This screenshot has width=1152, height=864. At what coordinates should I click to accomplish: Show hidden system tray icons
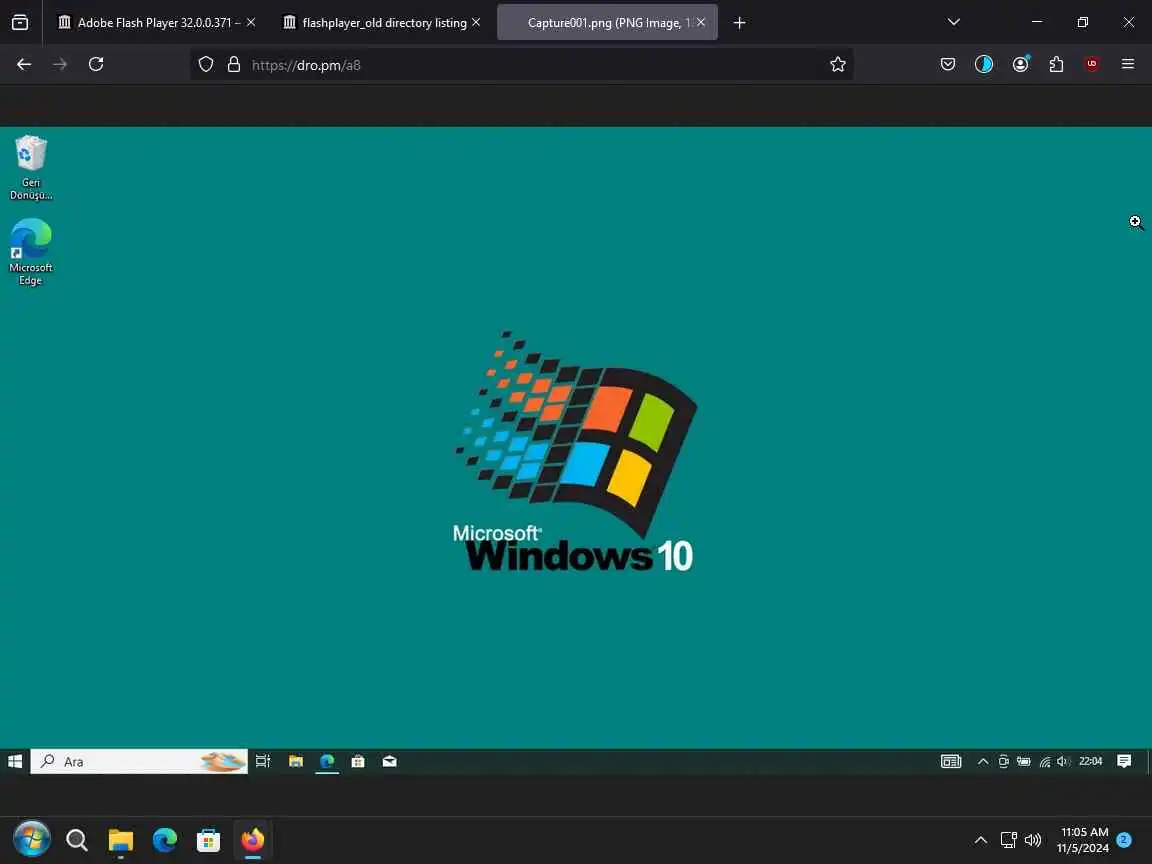click(x=981, y=840)
